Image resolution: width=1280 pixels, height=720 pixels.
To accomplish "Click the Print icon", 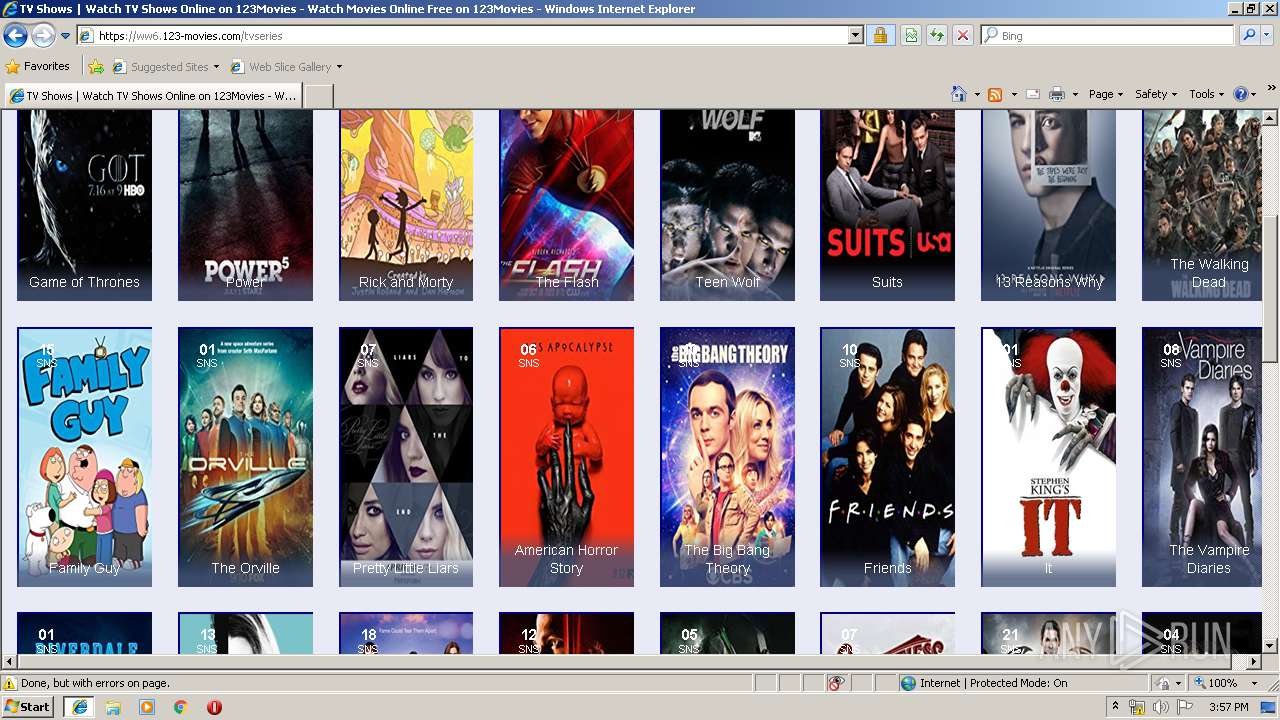I will coord(1057,94).
